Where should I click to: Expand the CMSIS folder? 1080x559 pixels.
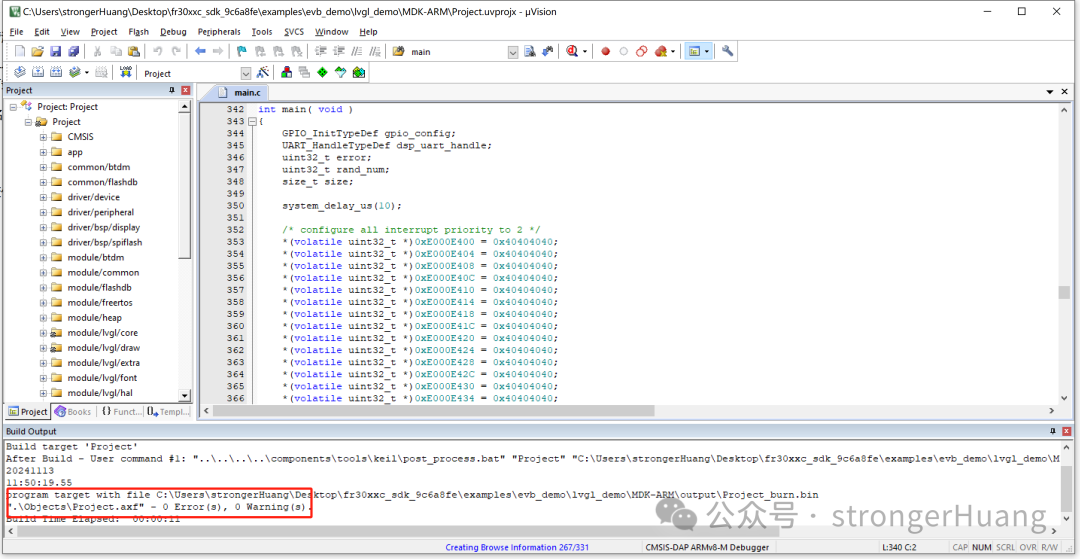pyautogui.click(x=43, y=137)
